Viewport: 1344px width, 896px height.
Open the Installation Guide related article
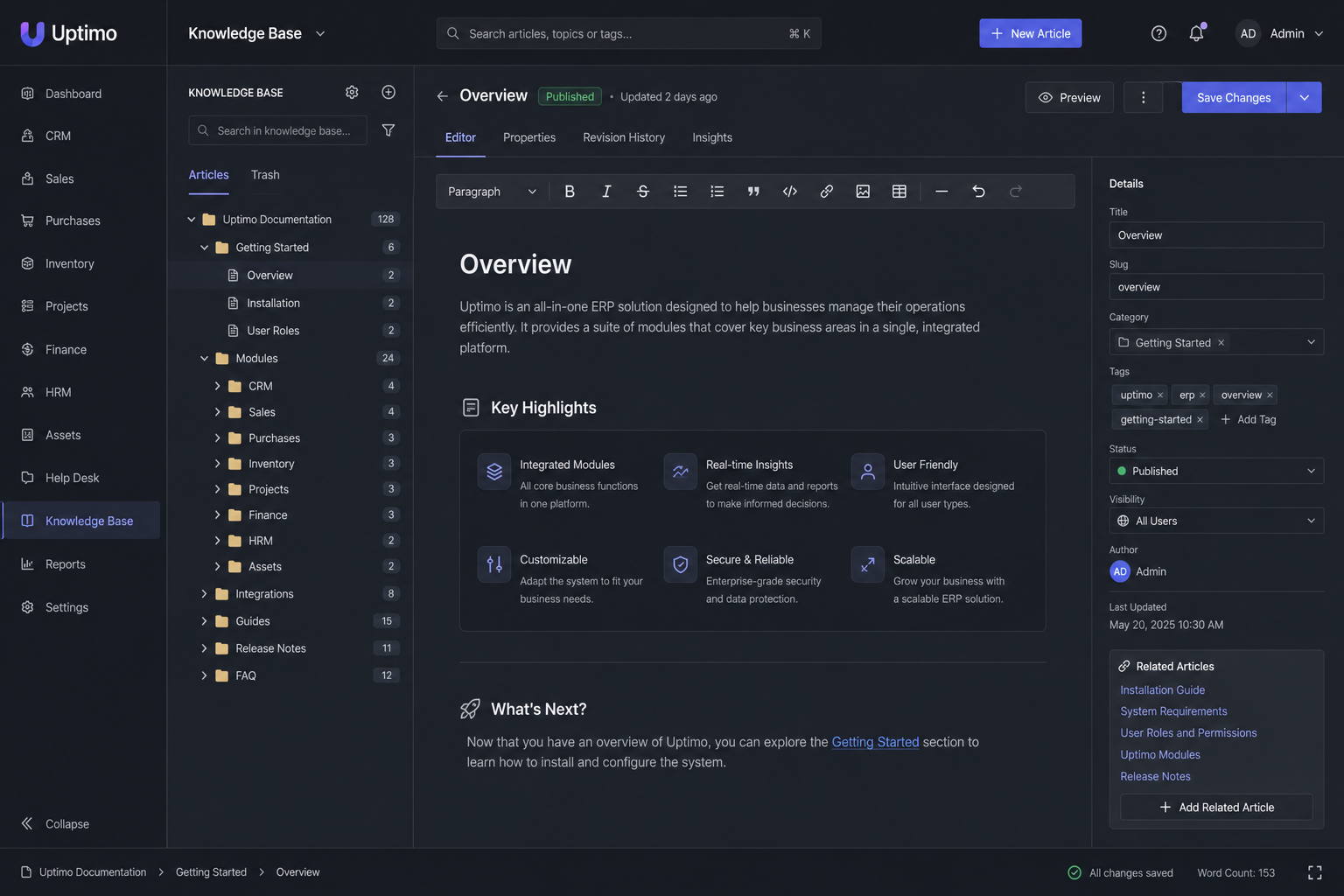[1162, 690]
